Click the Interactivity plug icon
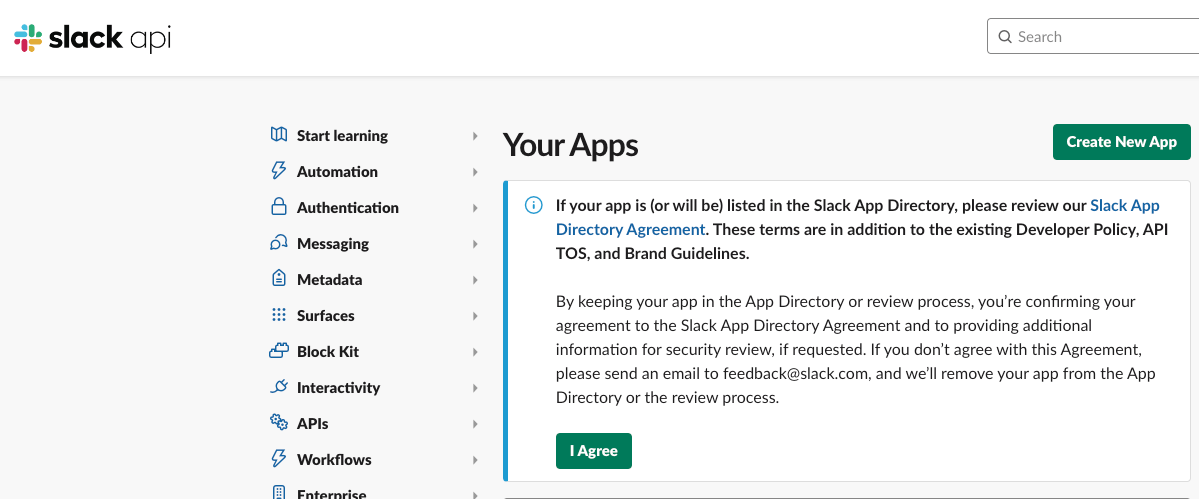Viewport: 1199px width, 499px height. (279, 387)
